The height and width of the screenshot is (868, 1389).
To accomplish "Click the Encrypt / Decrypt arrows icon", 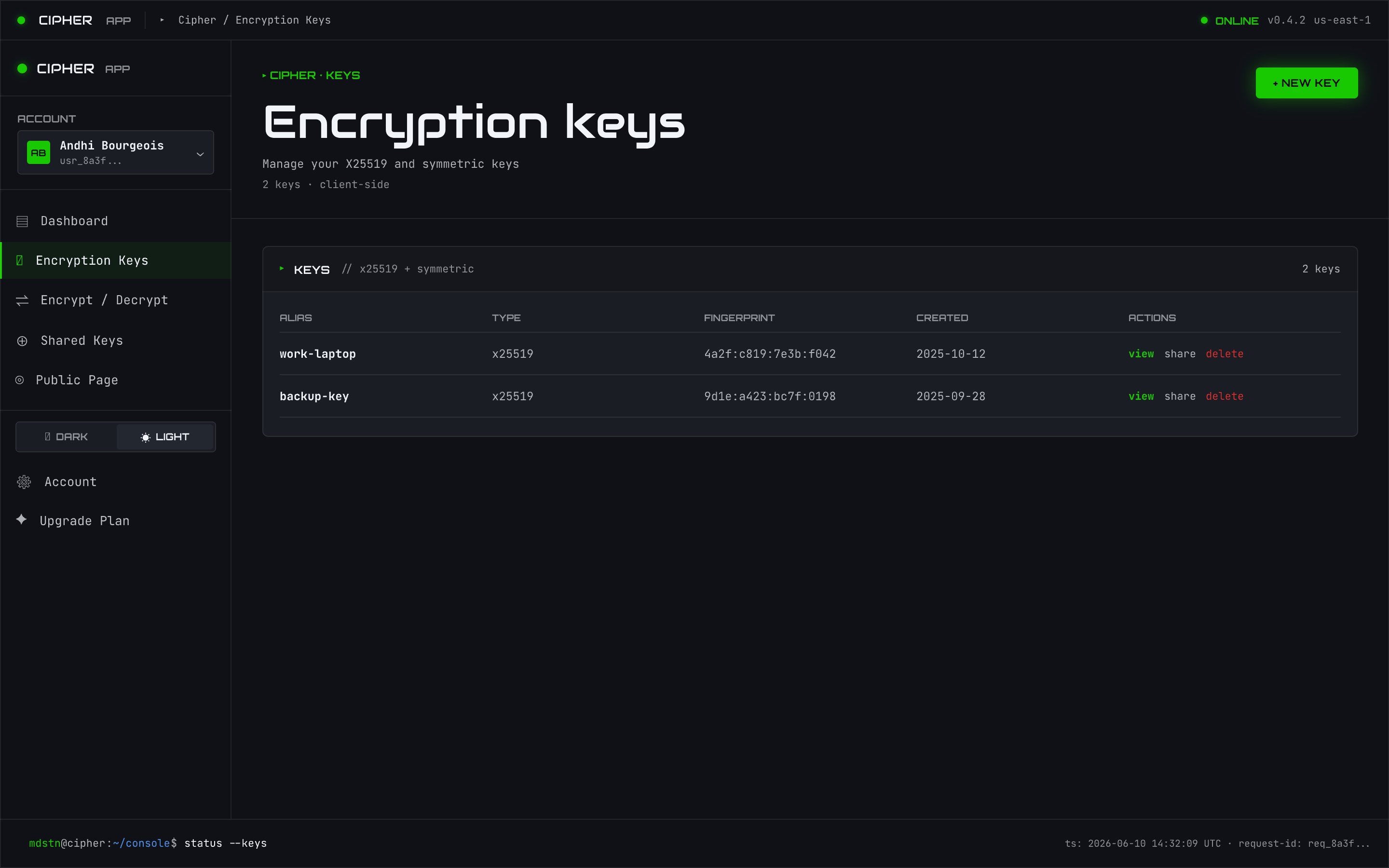I will click(x=22, y=300).
